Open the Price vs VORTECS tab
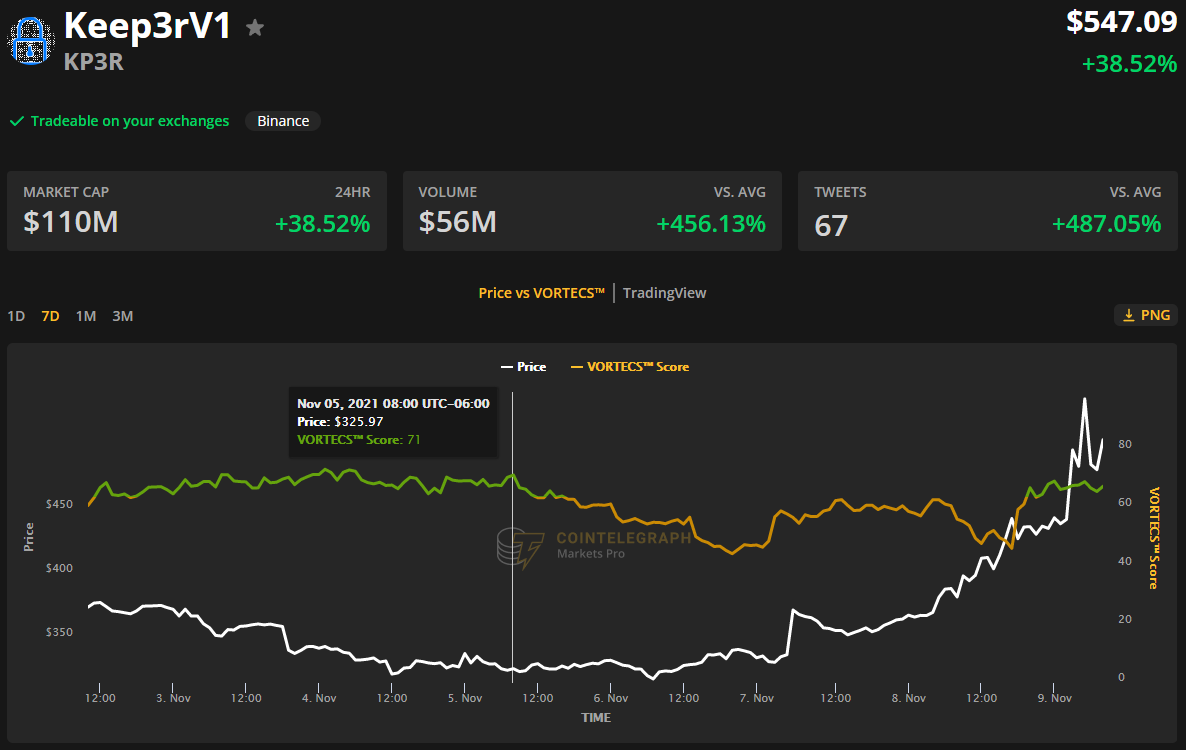The image size is (1186, 750). pyautogui.click(x=542, y=293)
